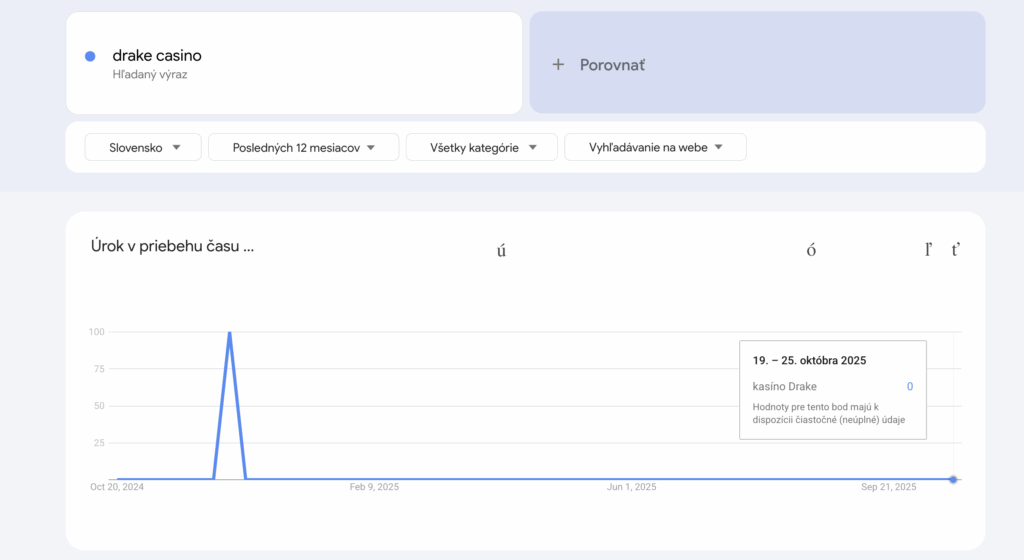Click the 'ť' share glyph icon above chart
1024x560 pixels.
(x=956, y=250)
